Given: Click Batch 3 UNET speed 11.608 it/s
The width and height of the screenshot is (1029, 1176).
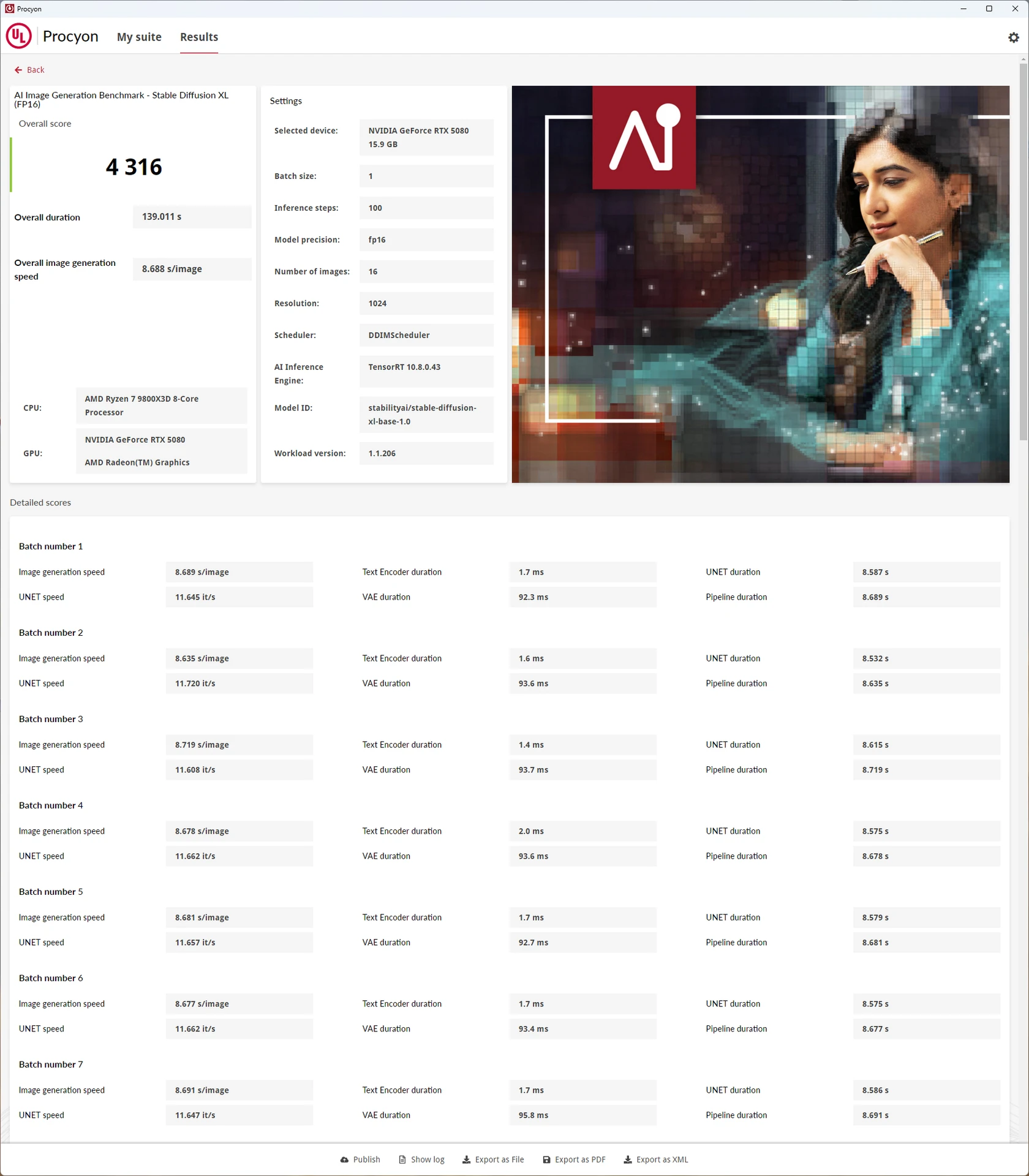Looking at the screenshot, I should tap(239, 770).
